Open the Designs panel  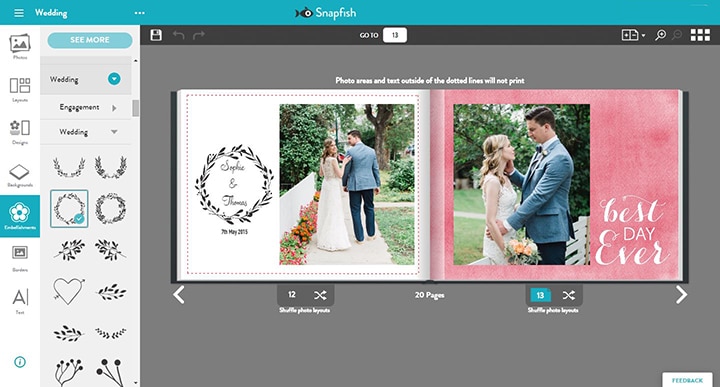20,132
